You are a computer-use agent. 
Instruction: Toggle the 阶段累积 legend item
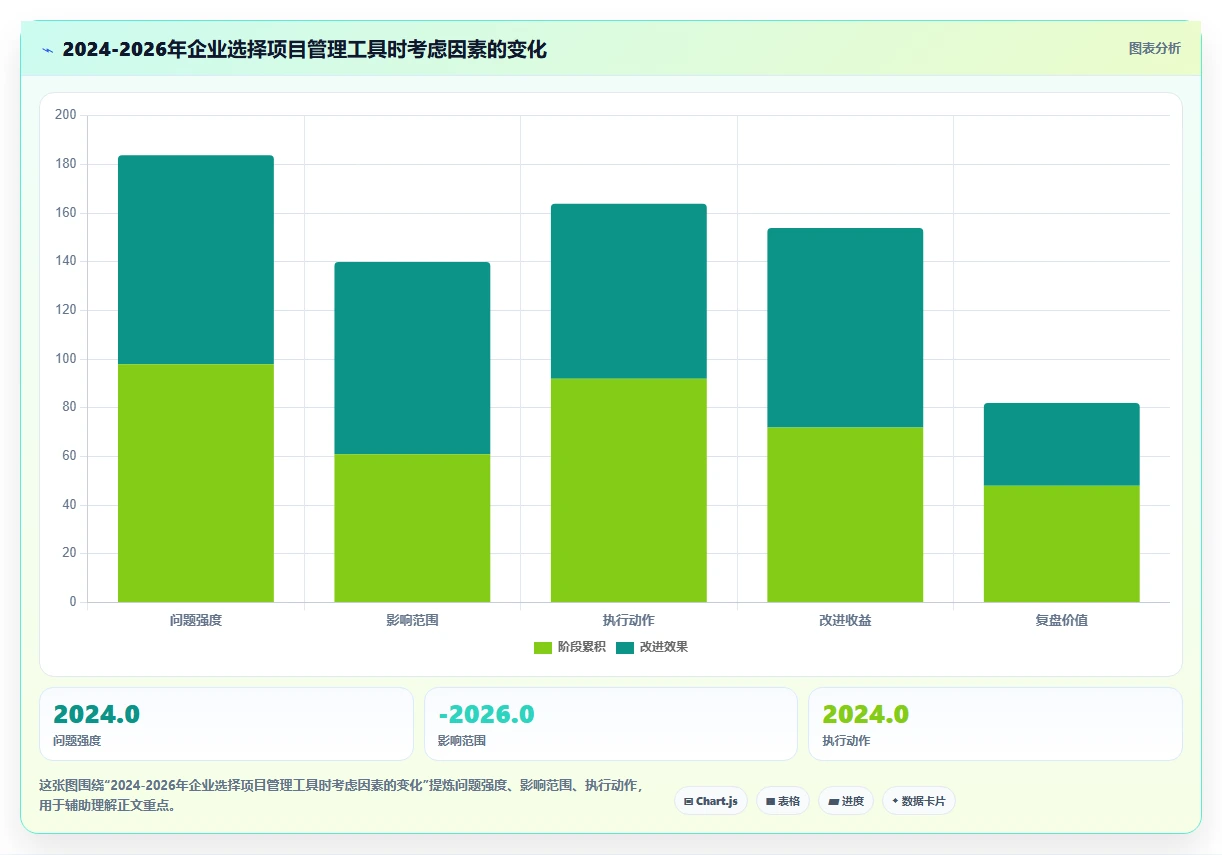570,647
